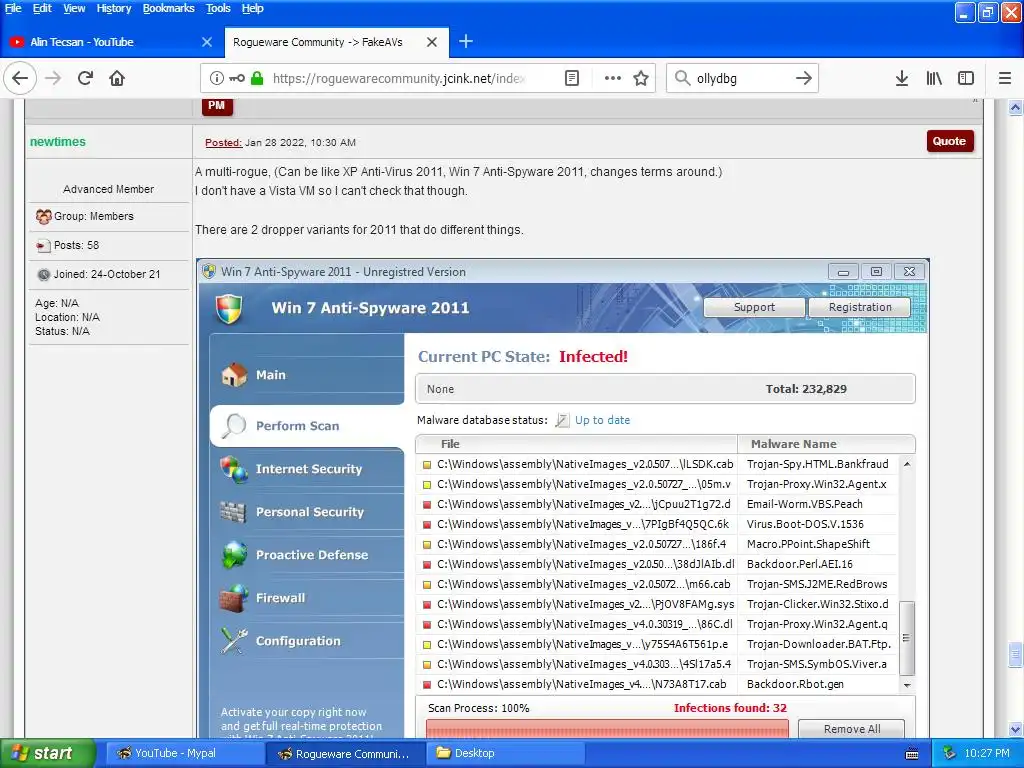Open the Help menu
The height and width of the screenshot is (768, 1024).
click(253, 8)
